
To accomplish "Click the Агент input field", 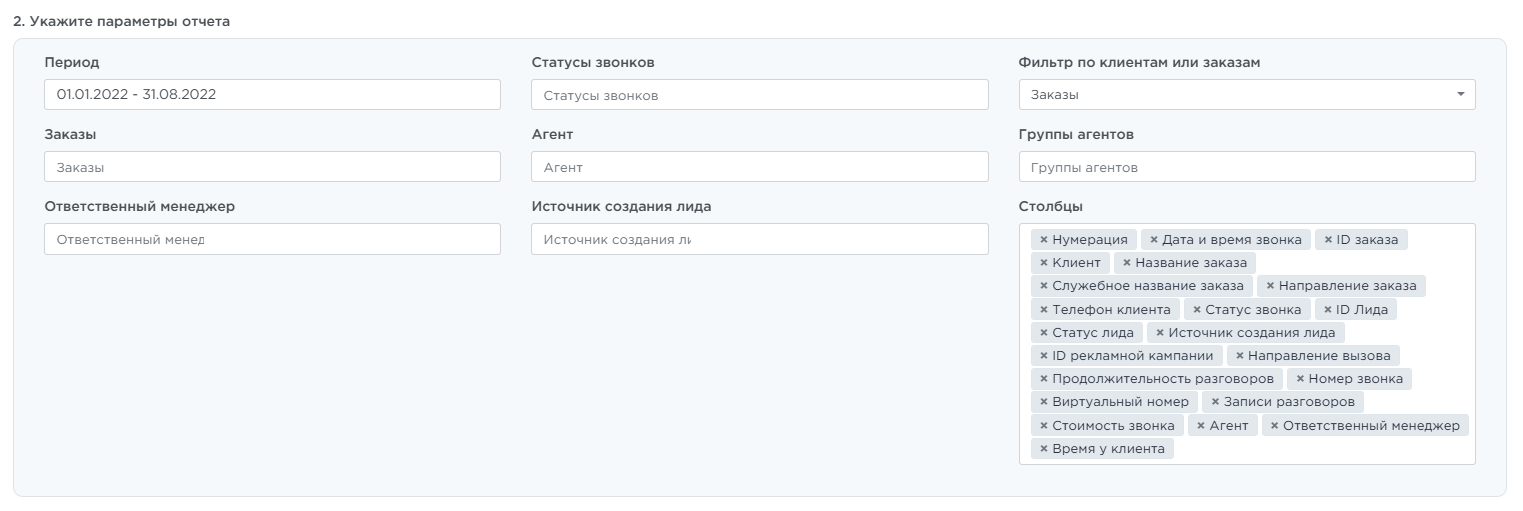I will click(759, 167).
